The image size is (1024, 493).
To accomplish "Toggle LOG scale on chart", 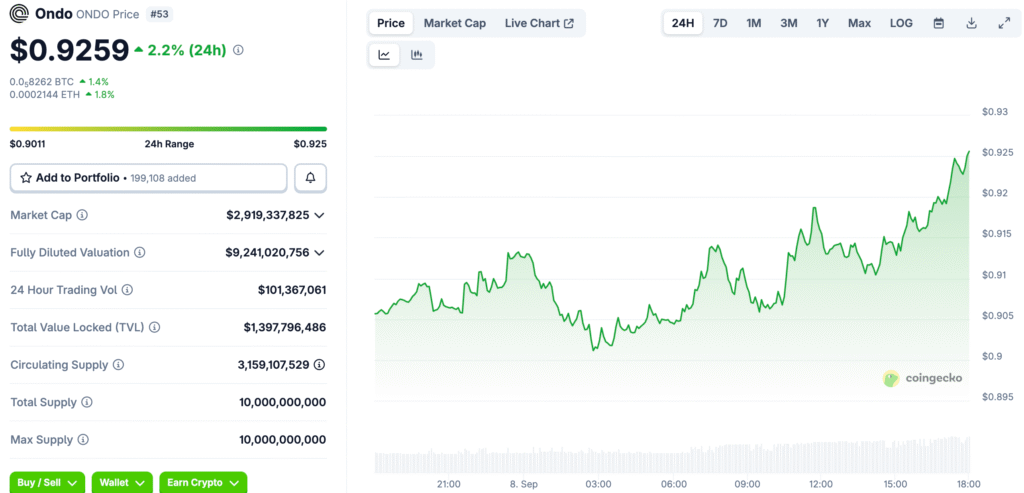I will coord(901,24).
